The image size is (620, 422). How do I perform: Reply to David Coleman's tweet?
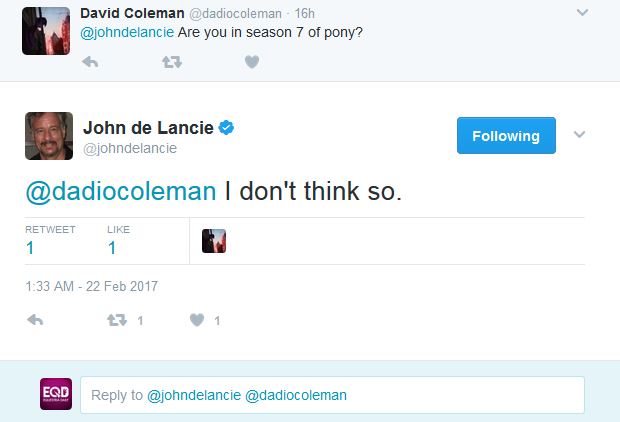point(90,62)
